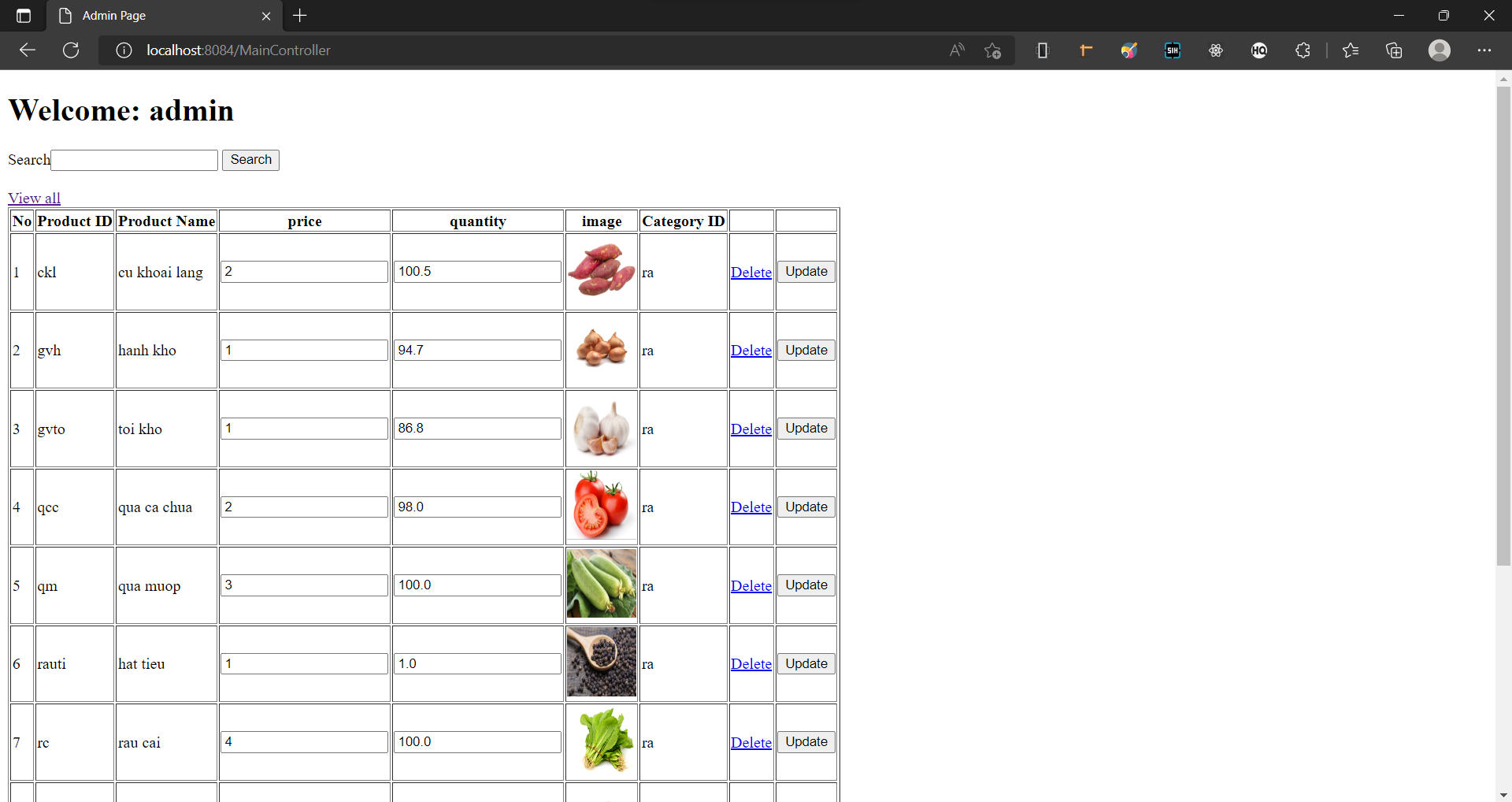This screenshot has height=802, width=1512.
Task: Select the Admin Page tab
Action: click(165, 16)
